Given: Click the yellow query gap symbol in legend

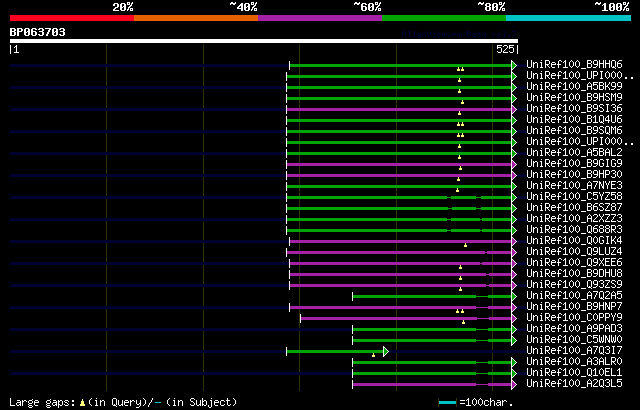Looking at the screenshot, I should 82,403.
